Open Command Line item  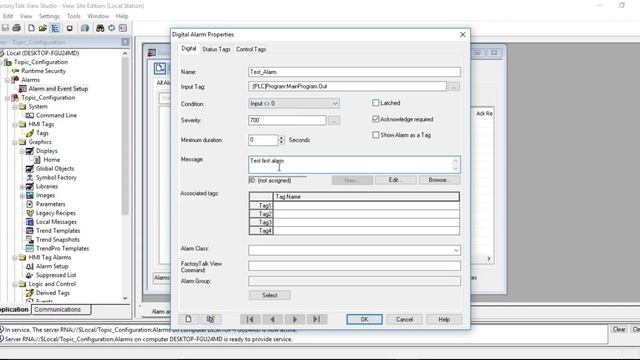coord(56,116)
